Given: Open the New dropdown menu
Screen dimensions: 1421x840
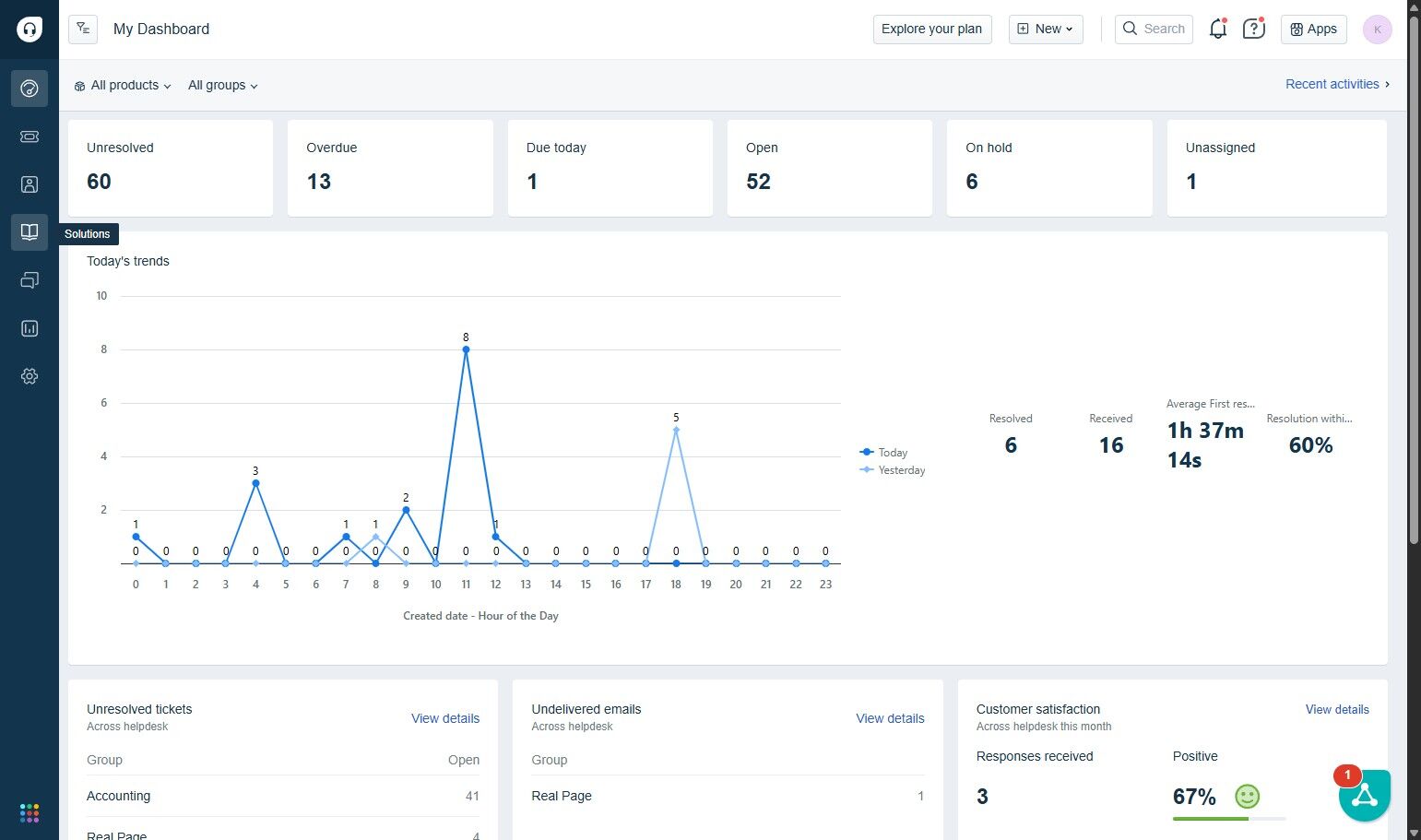Looking at the screenshot, I should (x=1046, y=30).
